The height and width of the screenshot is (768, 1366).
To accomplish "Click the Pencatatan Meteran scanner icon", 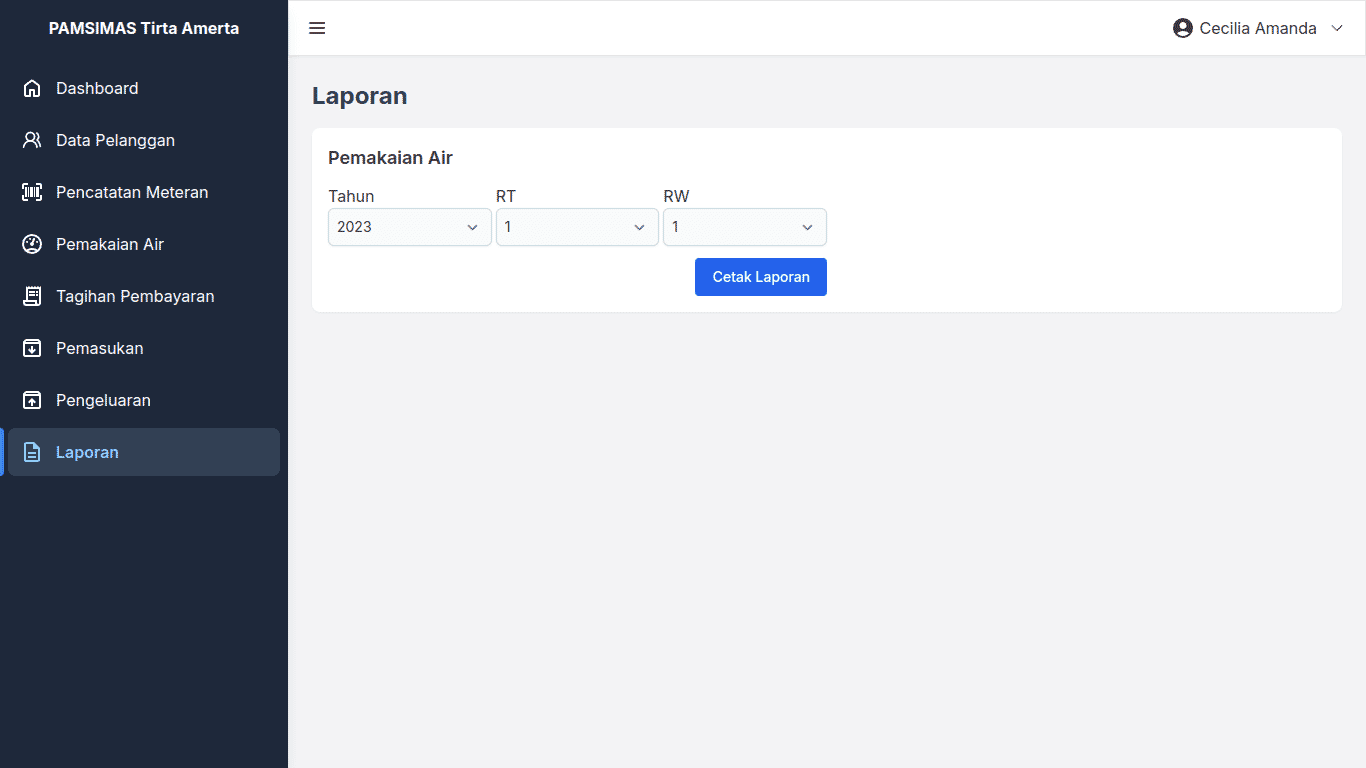I will [32, 192].
